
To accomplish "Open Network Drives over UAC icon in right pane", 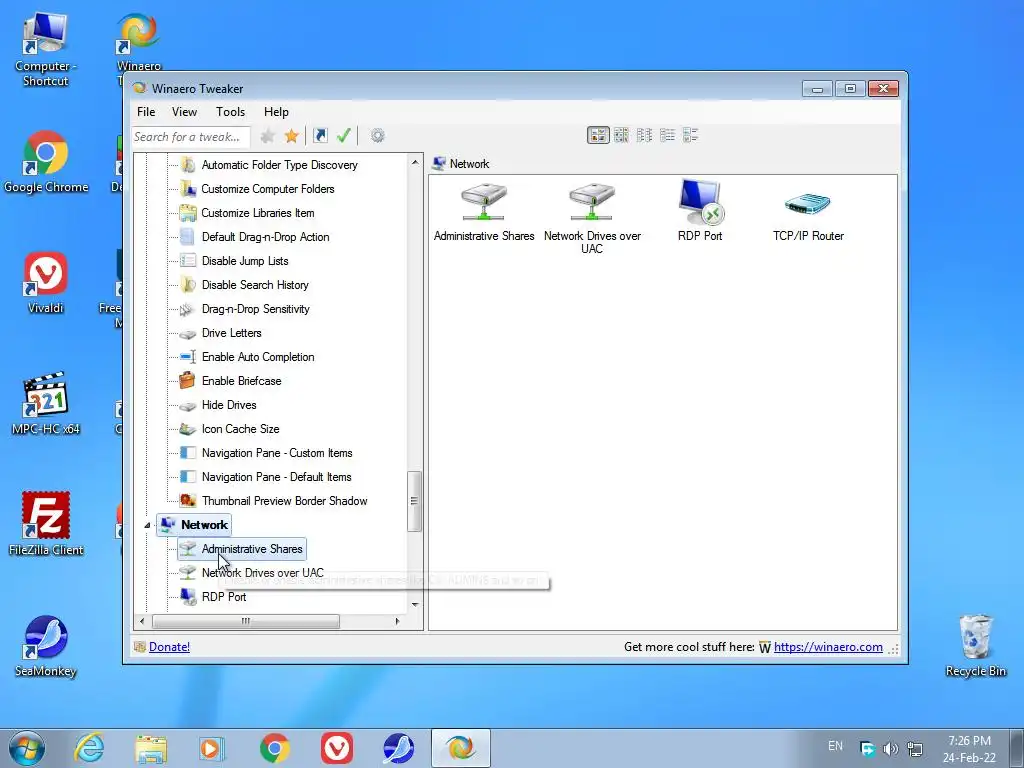I will pos(592,217).
